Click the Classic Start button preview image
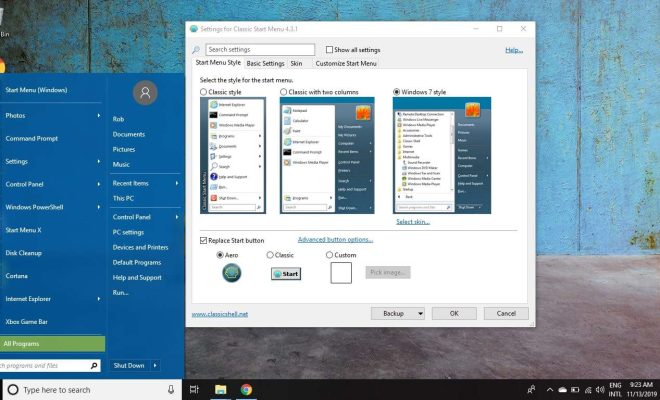The image size is (660, 400). tap(286, 274)
